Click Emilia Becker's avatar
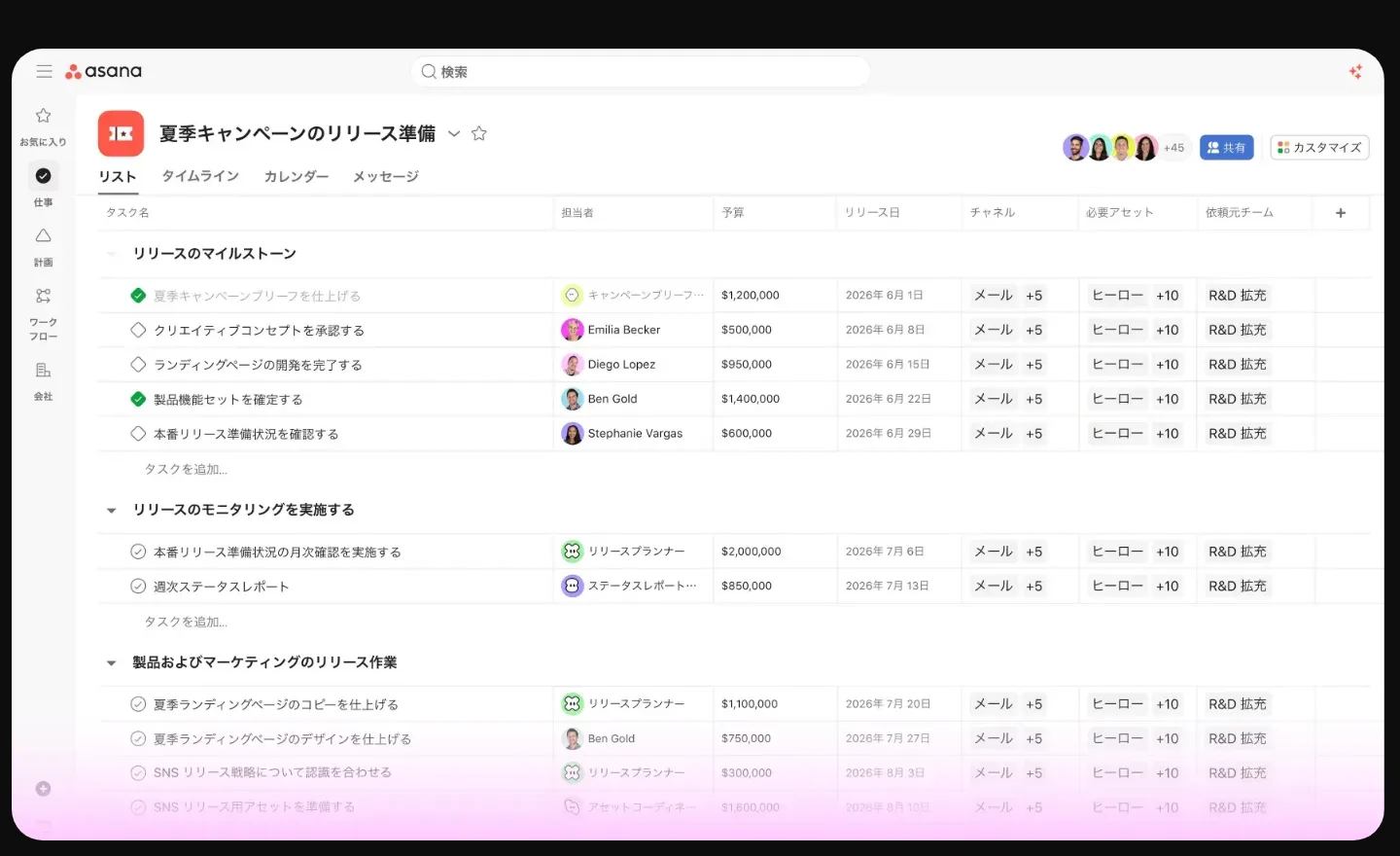This screenshot has height=856, width=1400. [572, 330]
